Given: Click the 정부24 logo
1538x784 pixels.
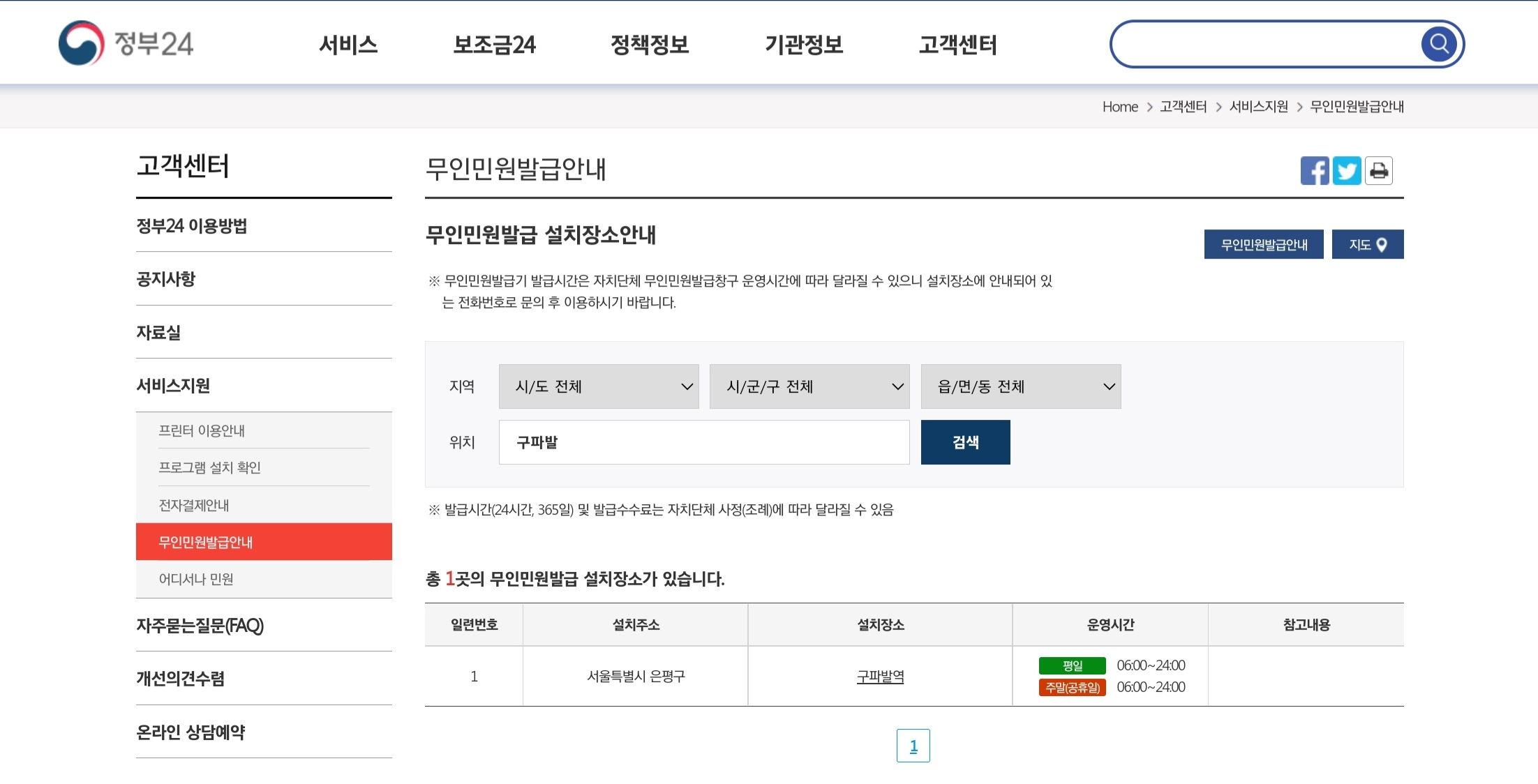Looking at the screenshot, I should click(126, 43).
